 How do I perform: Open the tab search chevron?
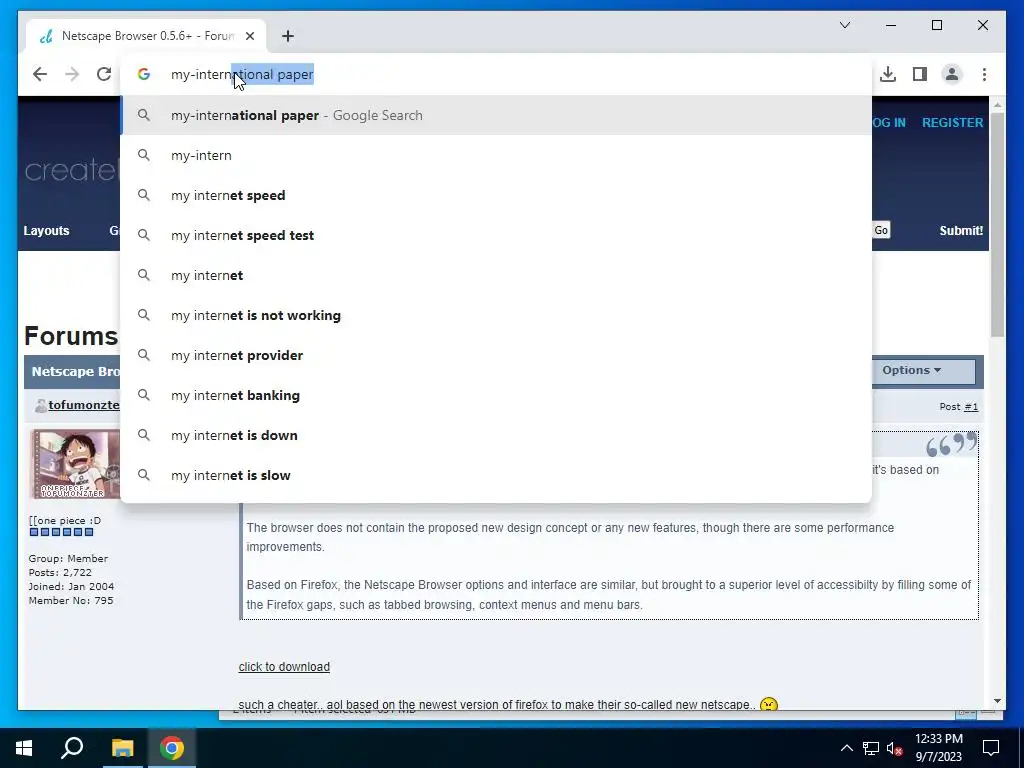pos(844,25)
